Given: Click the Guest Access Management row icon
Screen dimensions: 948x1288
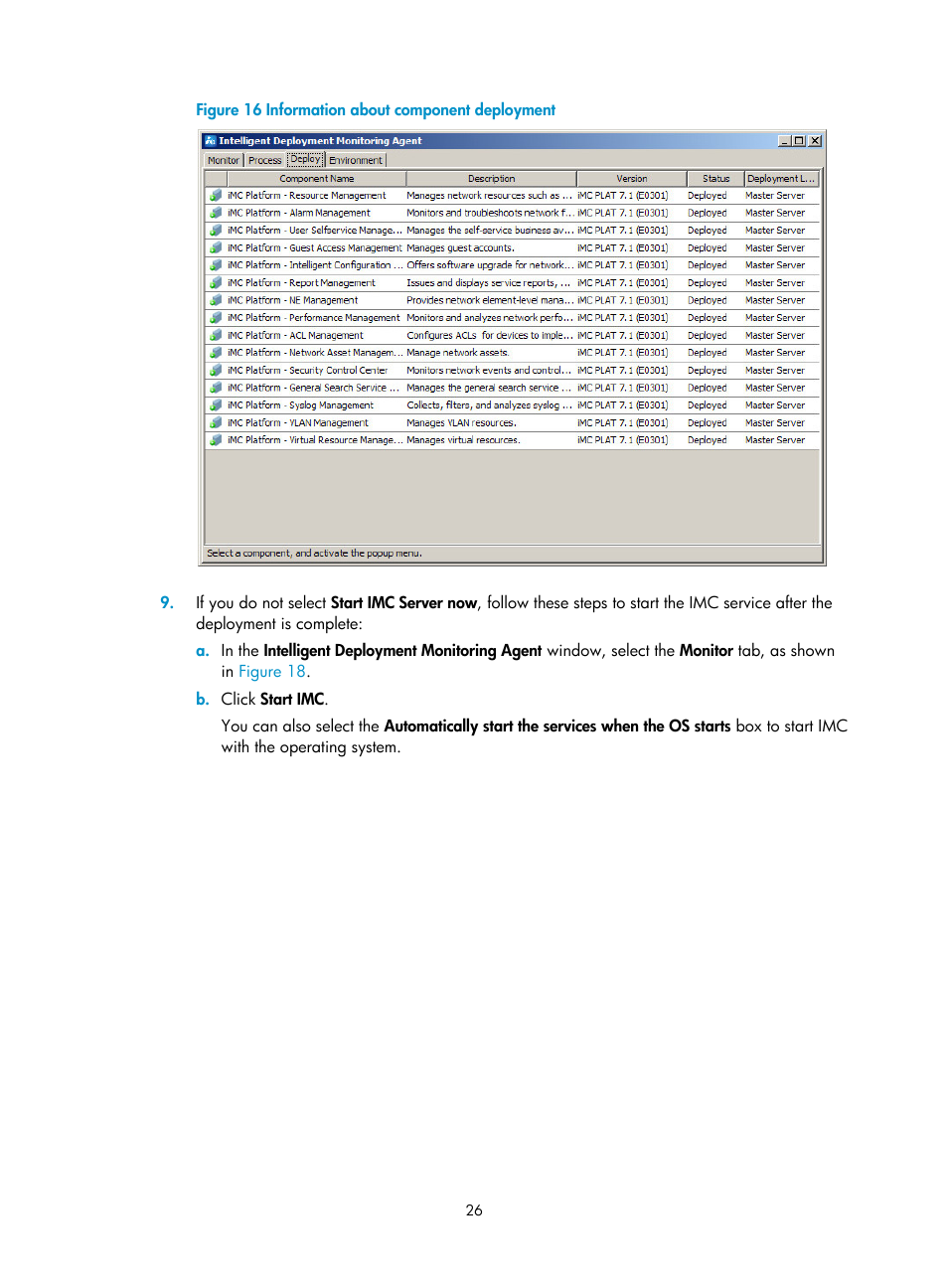Looking at the screenshot, I should click(216, 248).
